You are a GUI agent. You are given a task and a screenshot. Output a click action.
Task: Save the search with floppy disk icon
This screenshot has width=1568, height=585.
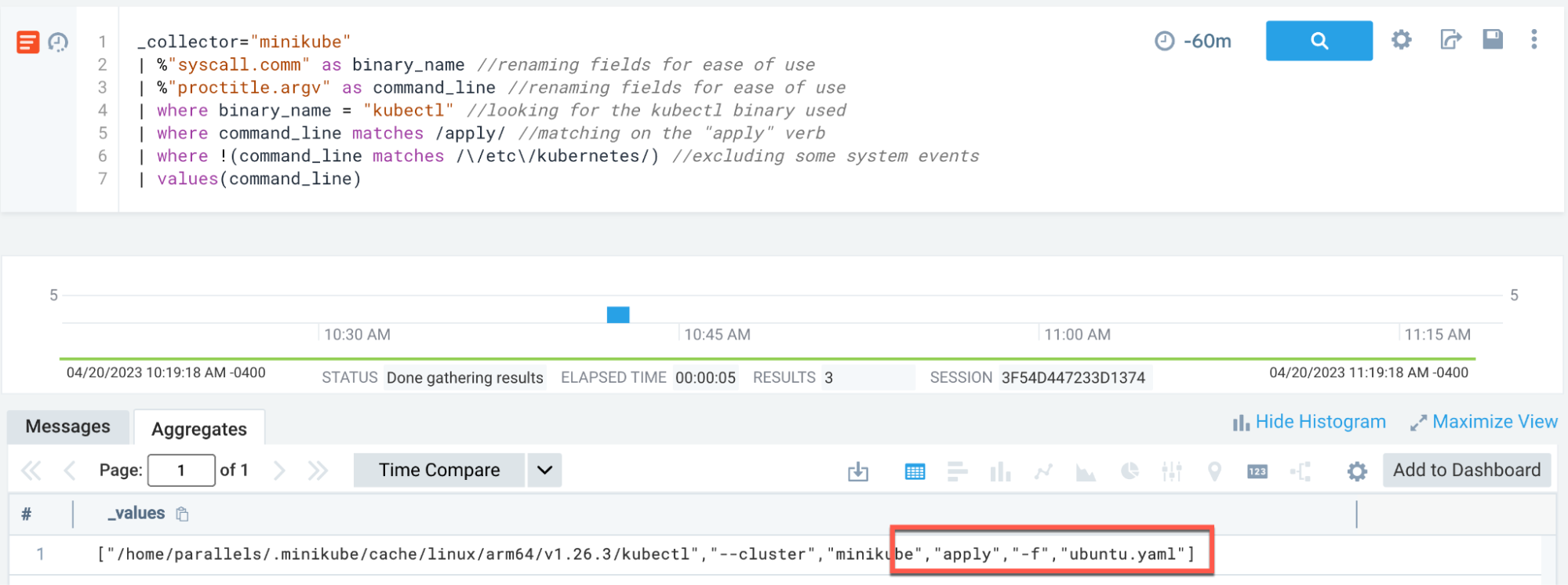[1492, 40]
